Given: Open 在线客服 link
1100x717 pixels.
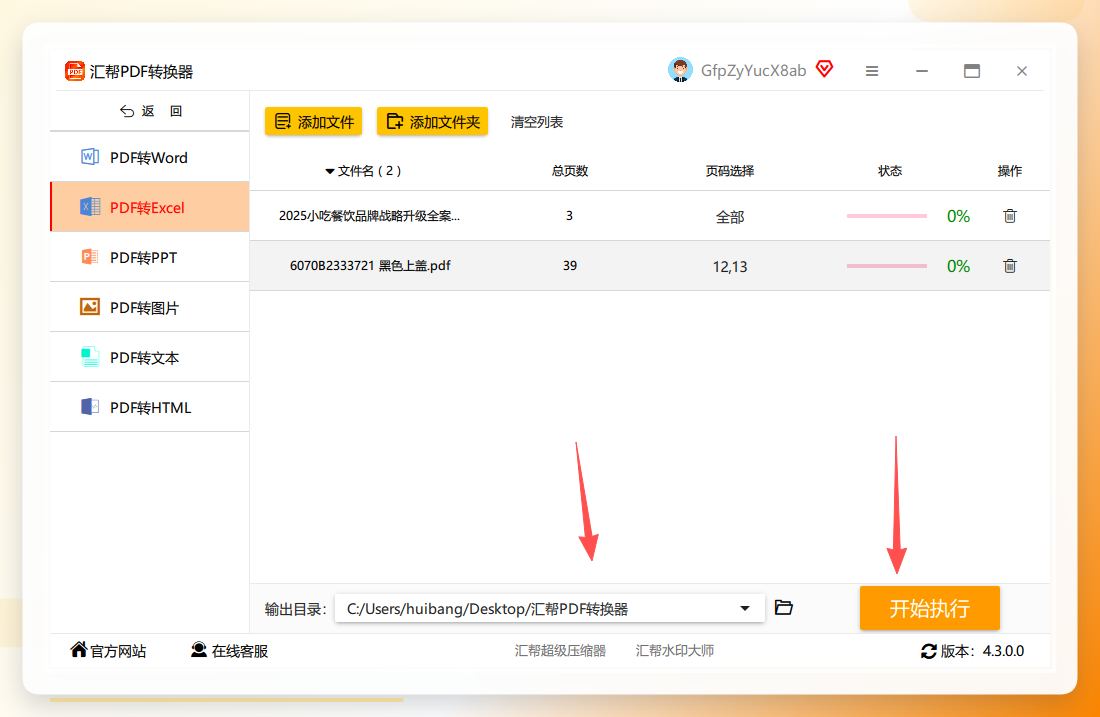Looking at the screenshot, I should 229,650.
